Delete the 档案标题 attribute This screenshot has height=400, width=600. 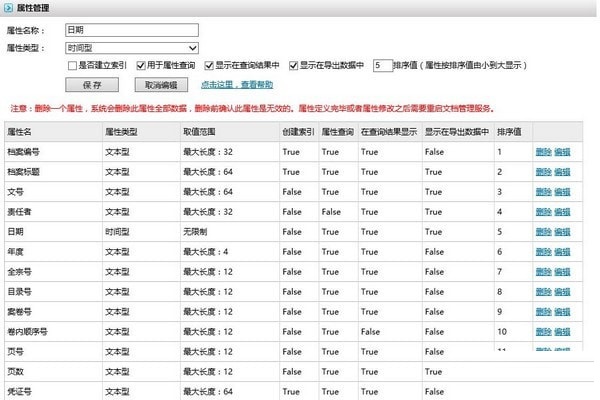pos(543,172)
